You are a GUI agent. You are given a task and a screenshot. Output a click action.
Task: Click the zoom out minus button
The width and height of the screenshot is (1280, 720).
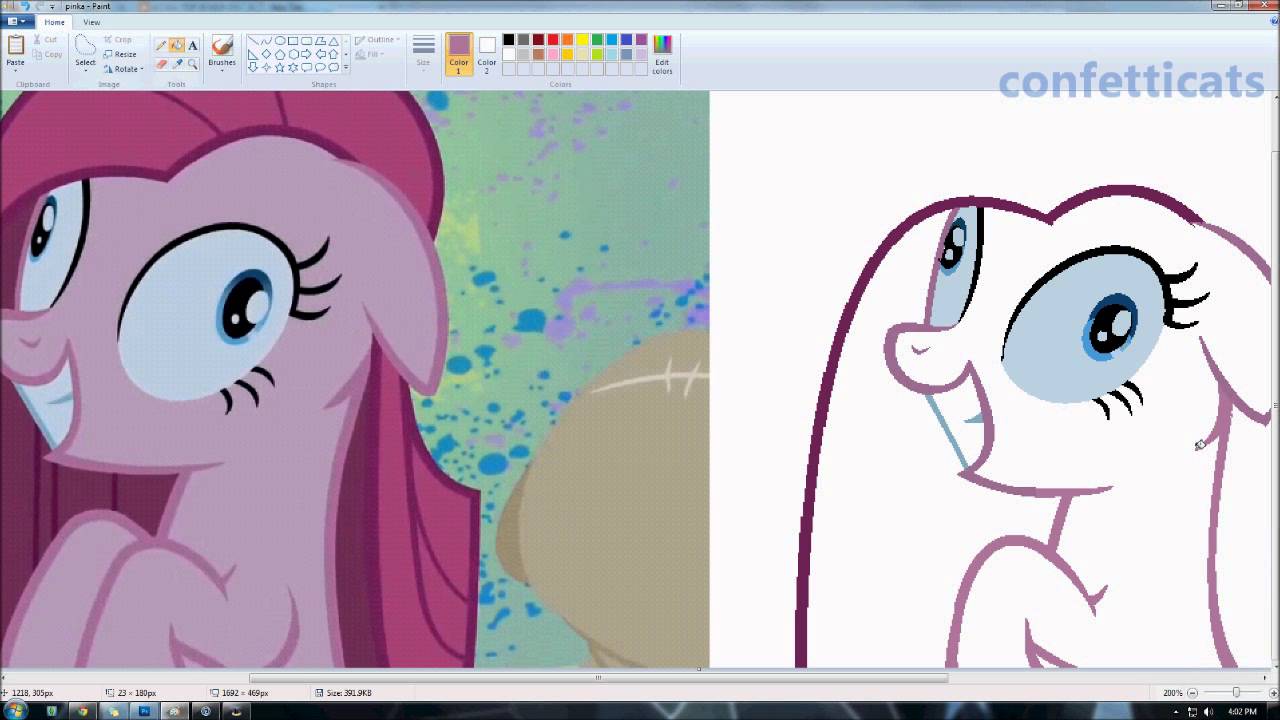tap(1192, 692)
